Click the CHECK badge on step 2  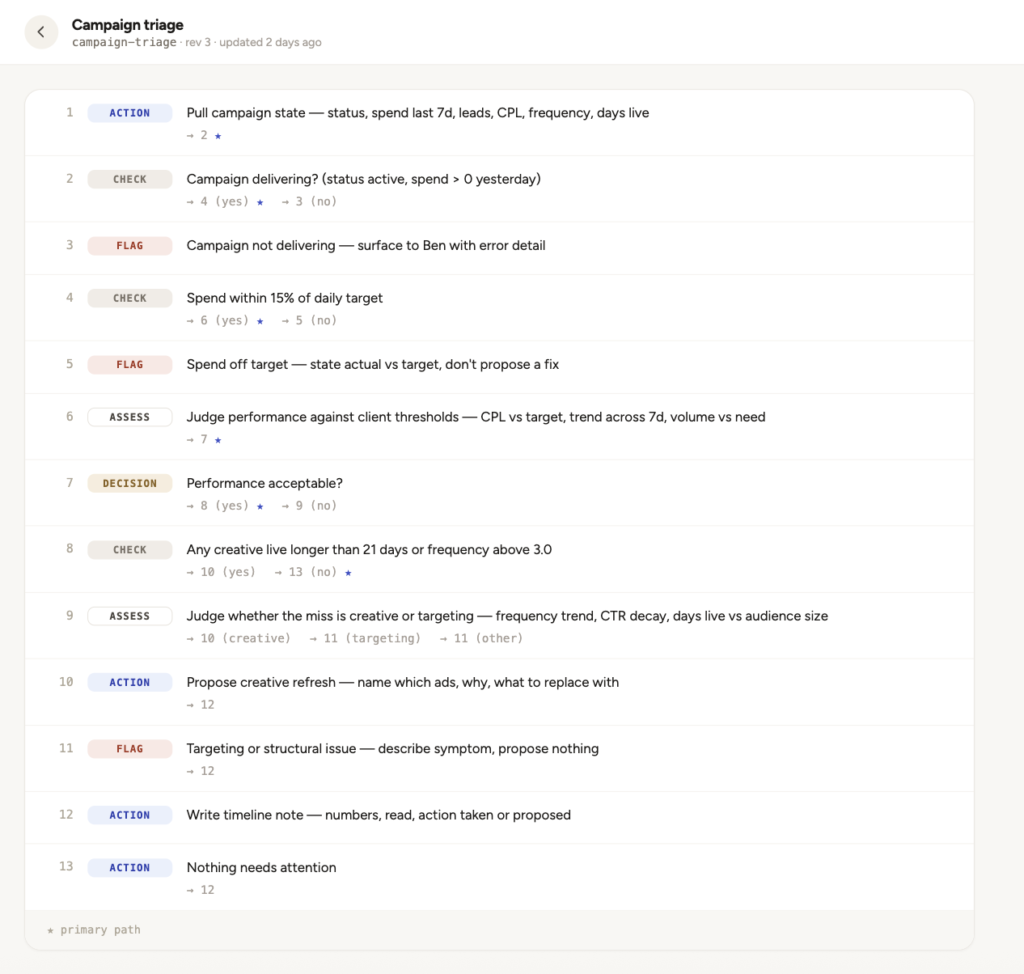[129, 179]
